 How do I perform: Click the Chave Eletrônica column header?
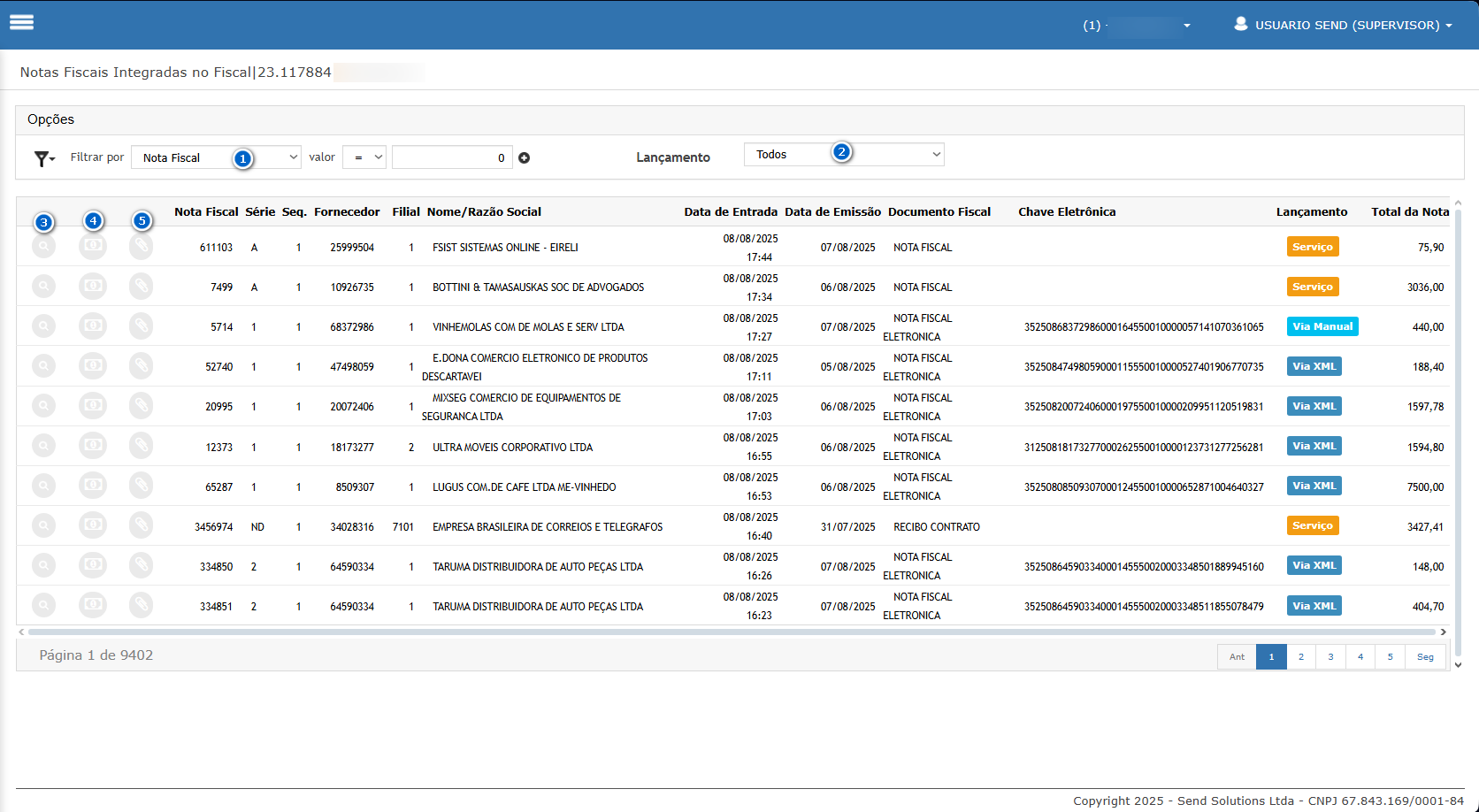[1067, 211]
